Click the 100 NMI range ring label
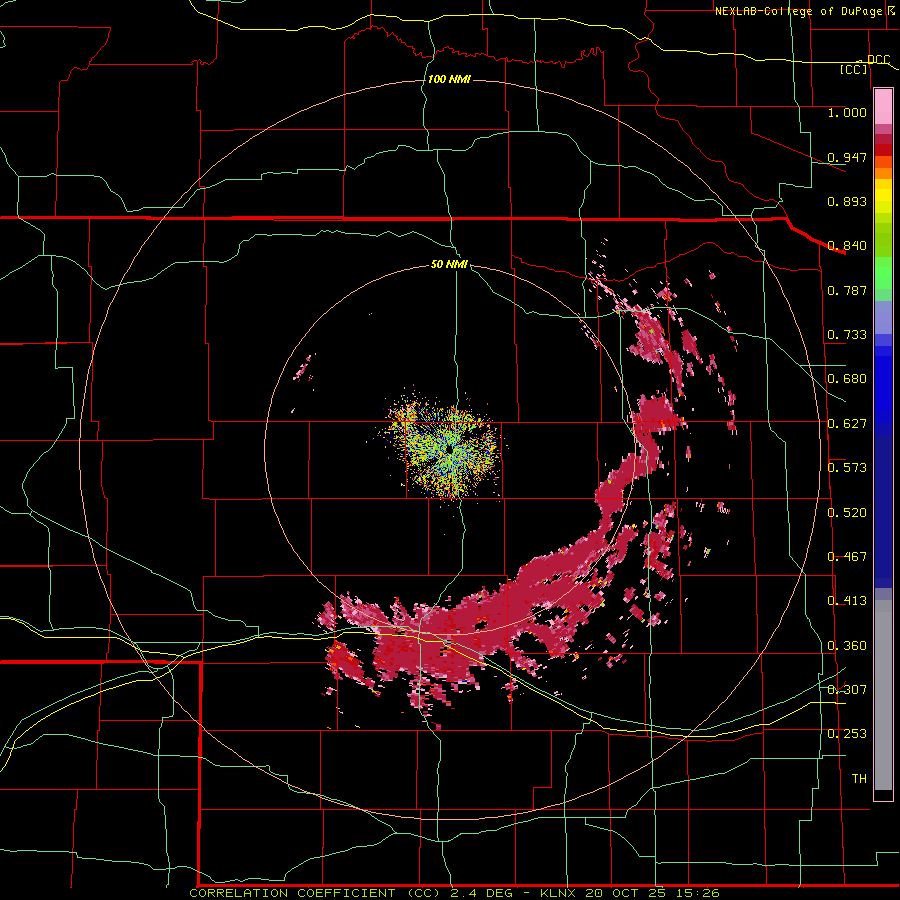 (x=449, y=79)
